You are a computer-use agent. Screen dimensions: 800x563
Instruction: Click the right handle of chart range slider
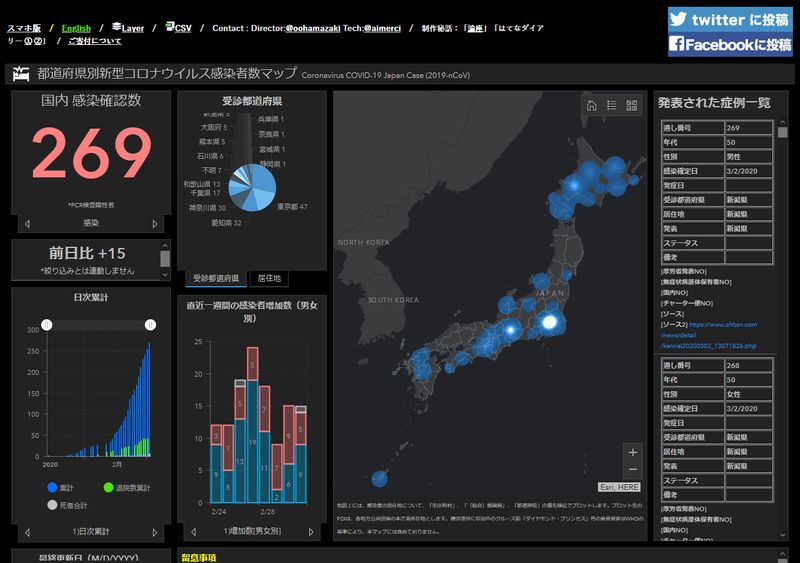click(x=150, y=325)
